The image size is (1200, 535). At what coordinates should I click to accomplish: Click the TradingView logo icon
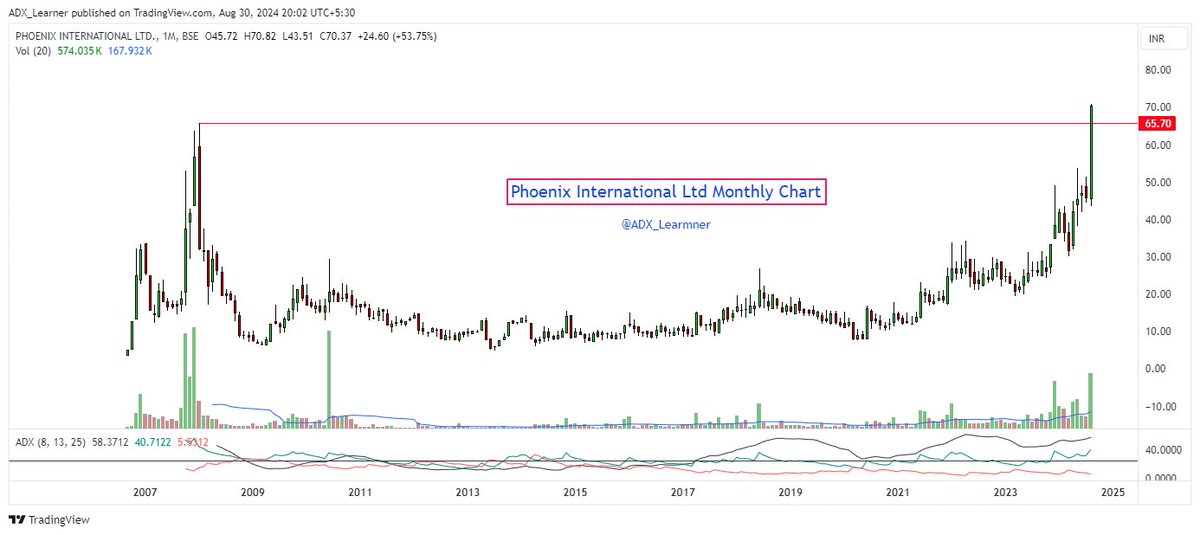click(x=16, y=520)
